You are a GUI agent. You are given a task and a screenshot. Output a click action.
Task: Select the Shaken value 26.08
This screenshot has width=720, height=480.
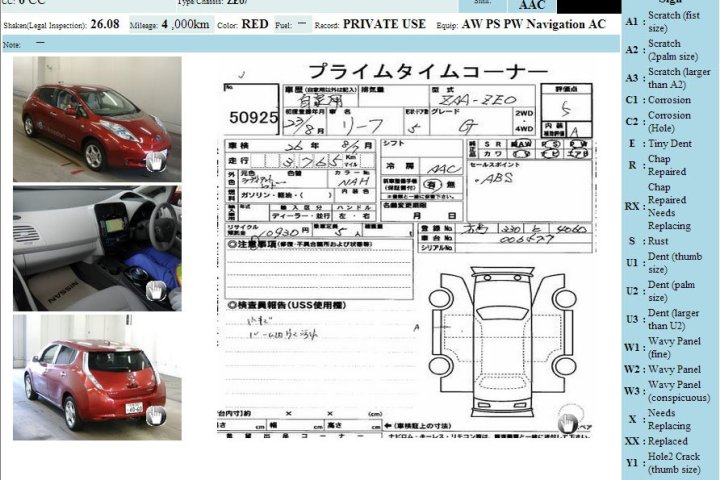(105, 24)
